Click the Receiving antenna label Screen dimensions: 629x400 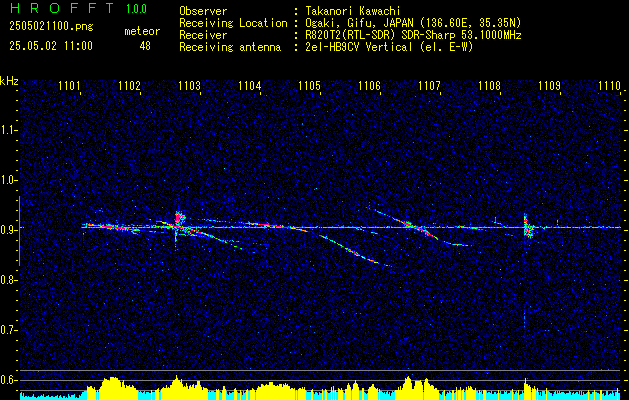[x=230, y=47]
